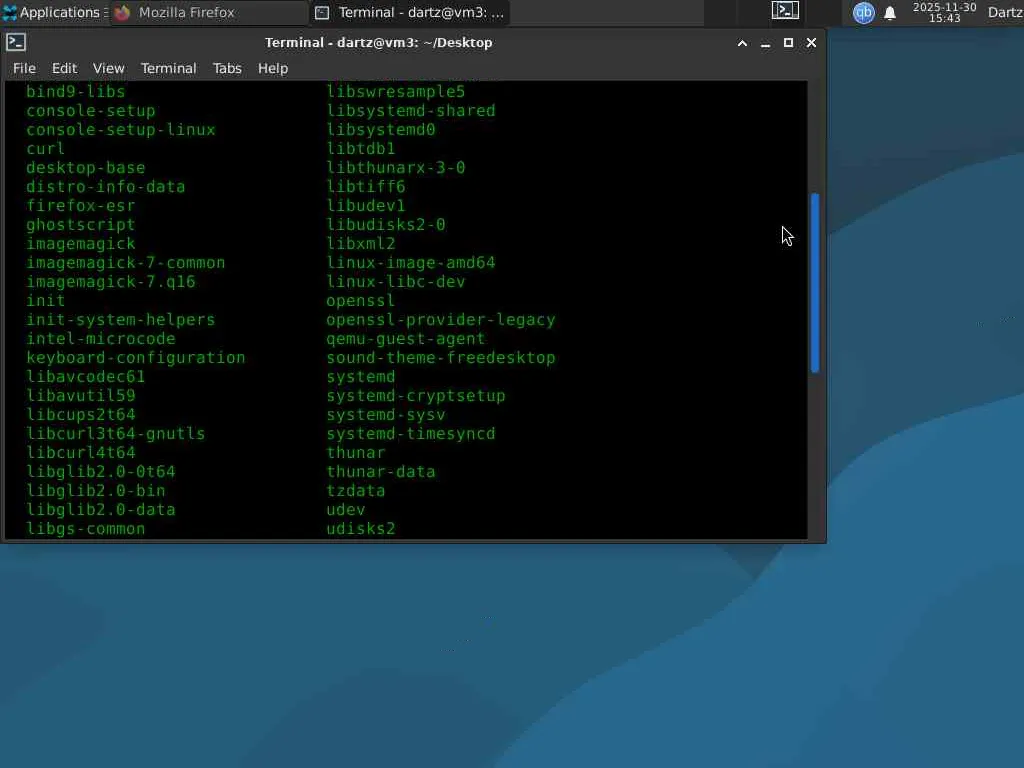Image resolution: width=1024 pixels, height=768 pixels.
Task: Switch to Mozilla Firefox taskbar window
Action: (210, 12)
